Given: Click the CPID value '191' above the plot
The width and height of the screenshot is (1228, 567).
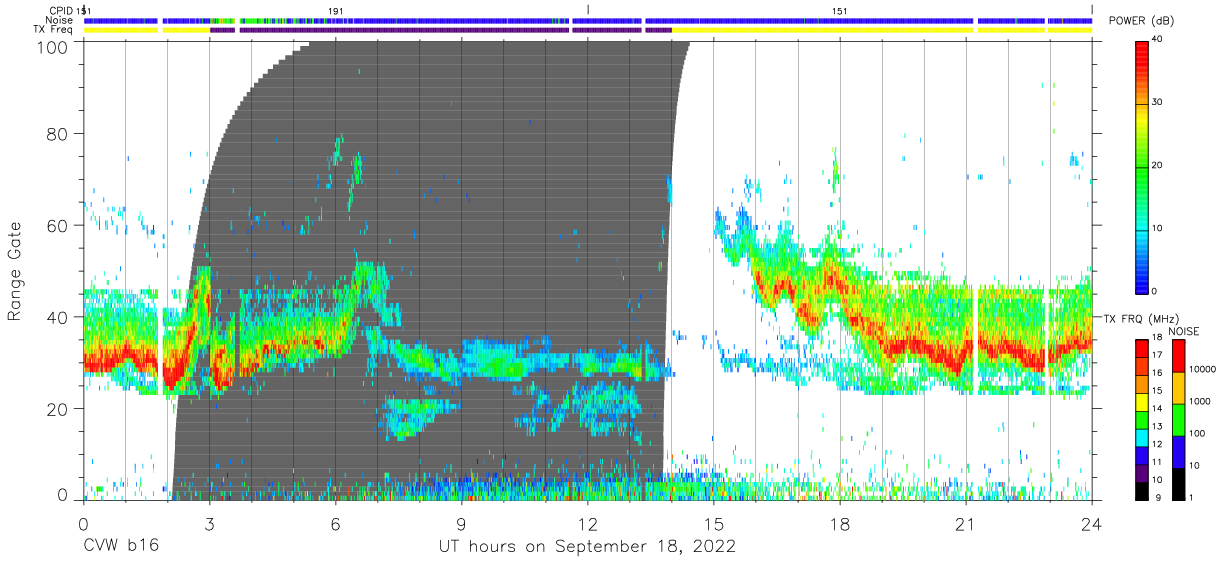Looking at the screenshot, I should (x=336, y=10).
